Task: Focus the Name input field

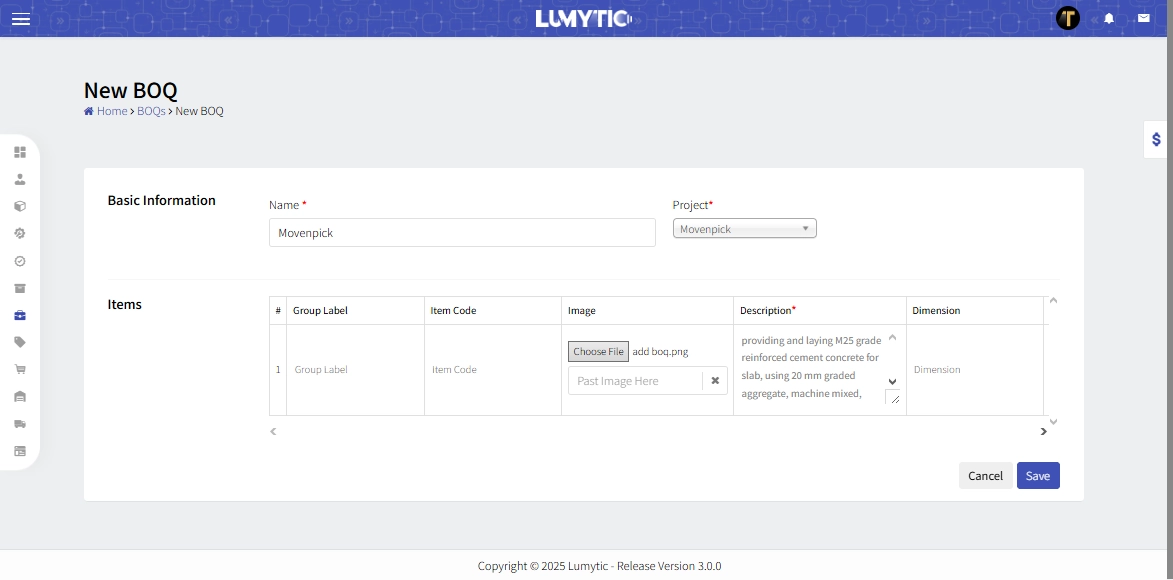Action: pyautogui.click(x=462, y=233)
